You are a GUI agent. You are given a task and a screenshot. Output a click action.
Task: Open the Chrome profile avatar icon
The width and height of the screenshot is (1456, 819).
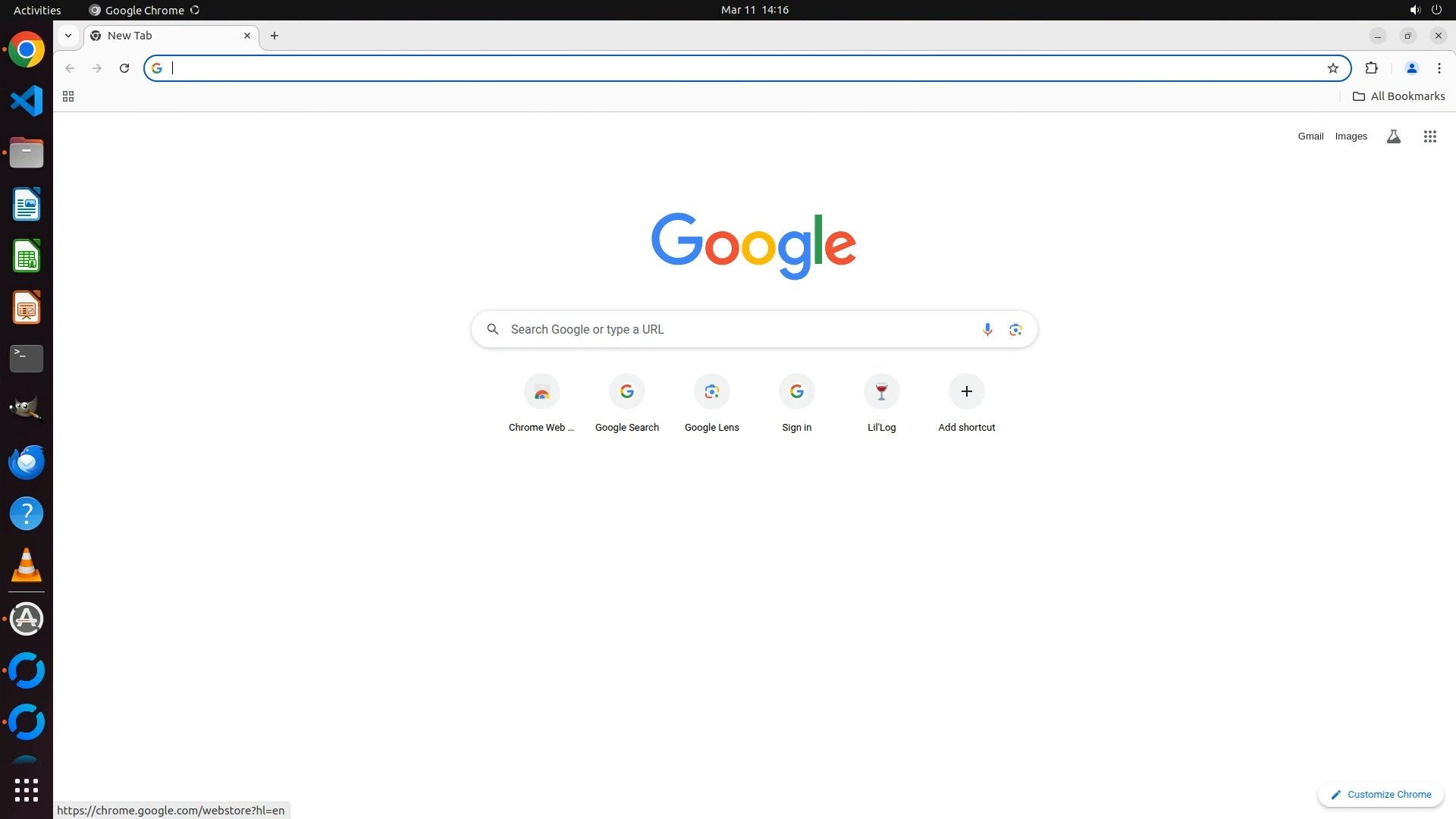(x=1411, y=68)
